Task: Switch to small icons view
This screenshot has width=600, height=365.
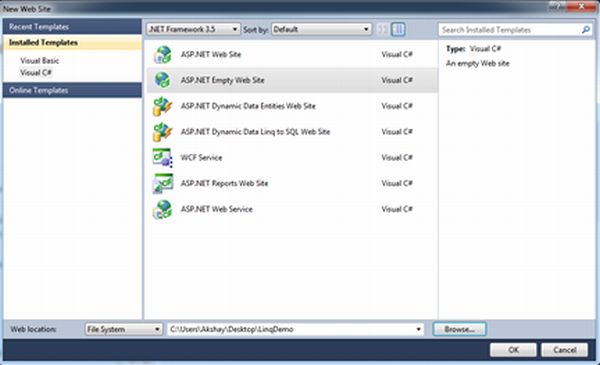Action: (382, 29)
